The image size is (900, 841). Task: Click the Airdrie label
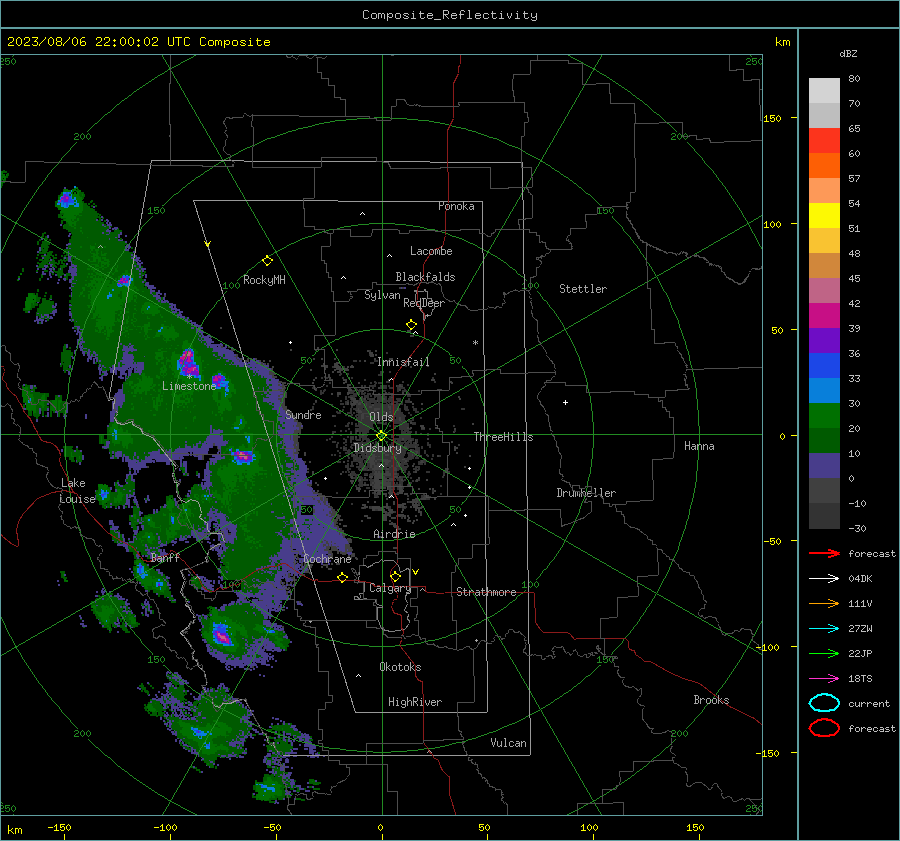click(394, 534)
